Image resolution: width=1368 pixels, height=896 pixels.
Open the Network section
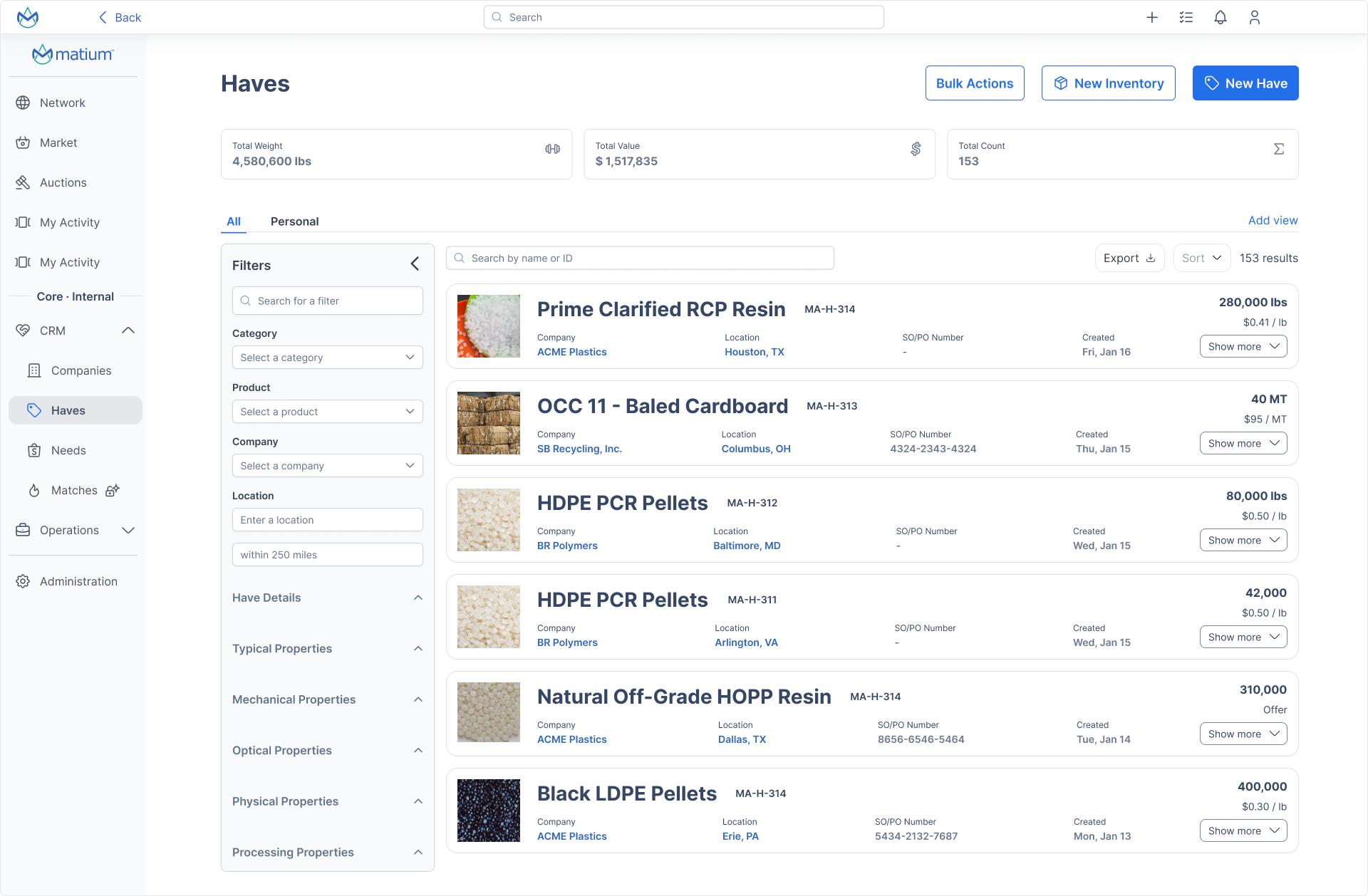[63, 103]
